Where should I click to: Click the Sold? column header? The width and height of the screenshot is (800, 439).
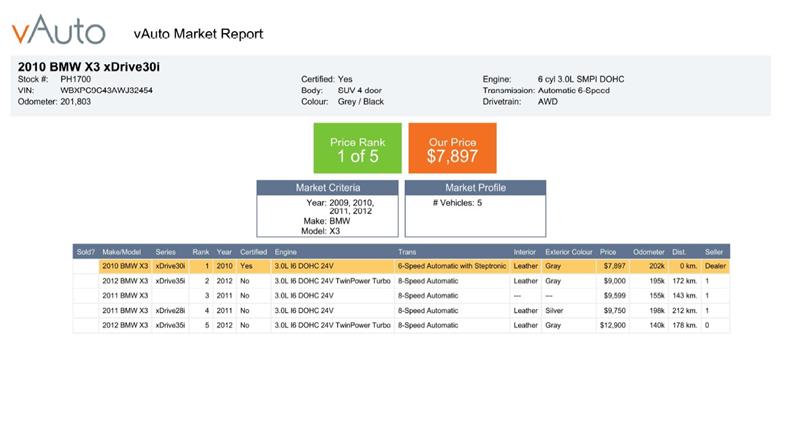[x=86, y=252]
